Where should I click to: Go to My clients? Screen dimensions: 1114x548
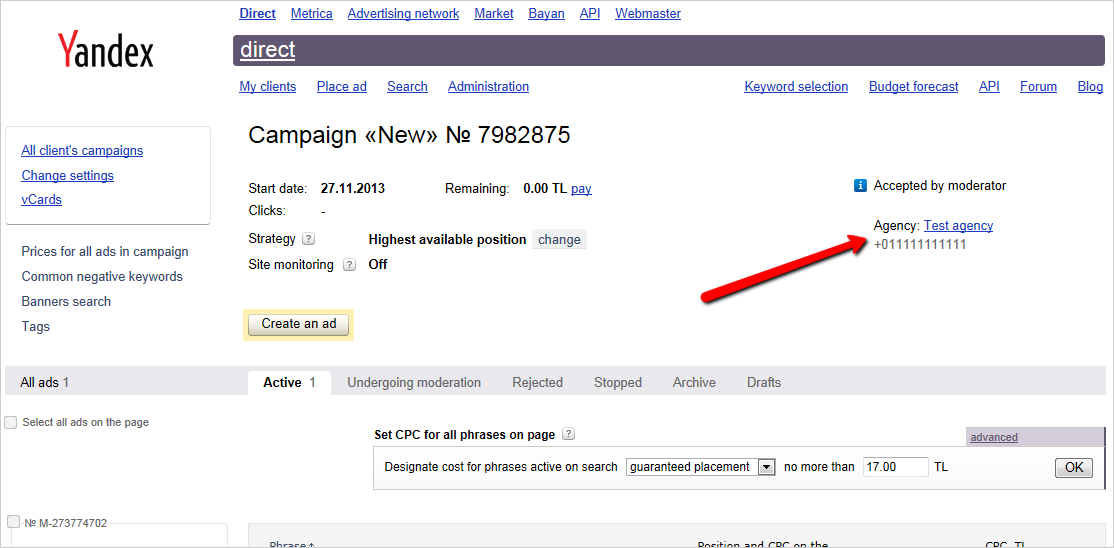click(268, 87)
